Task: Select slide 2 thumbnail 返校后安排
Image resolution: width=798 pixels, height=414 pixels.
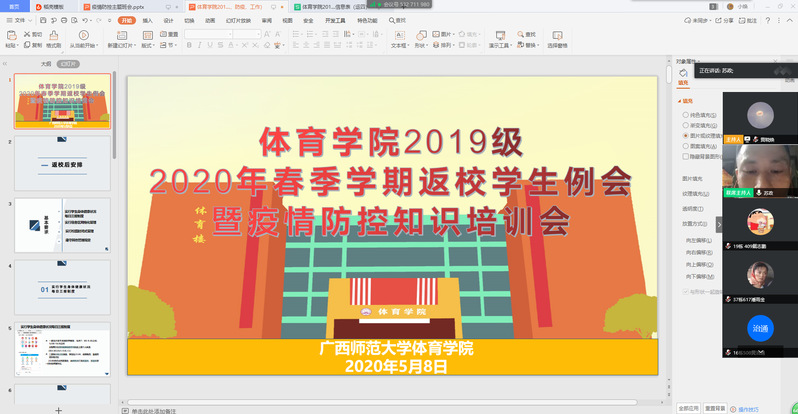Action: [x=62, y=163]
